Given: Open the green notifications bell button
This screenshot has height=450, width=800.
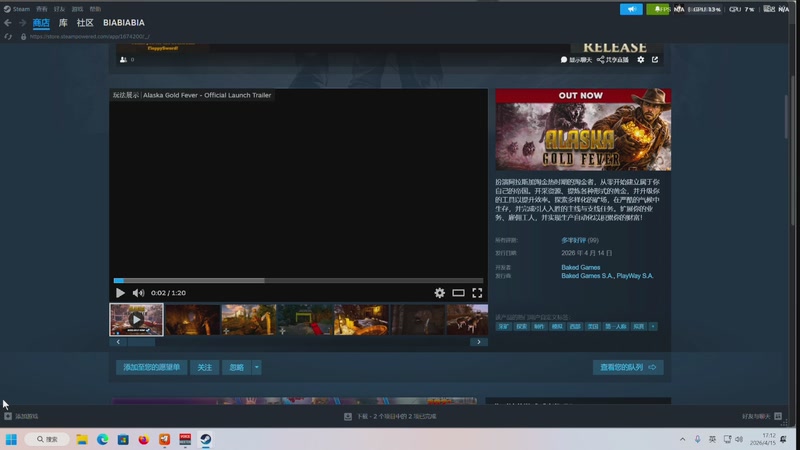Looking at the screenshot, I should pyautogui.click(x=657, y=9).
